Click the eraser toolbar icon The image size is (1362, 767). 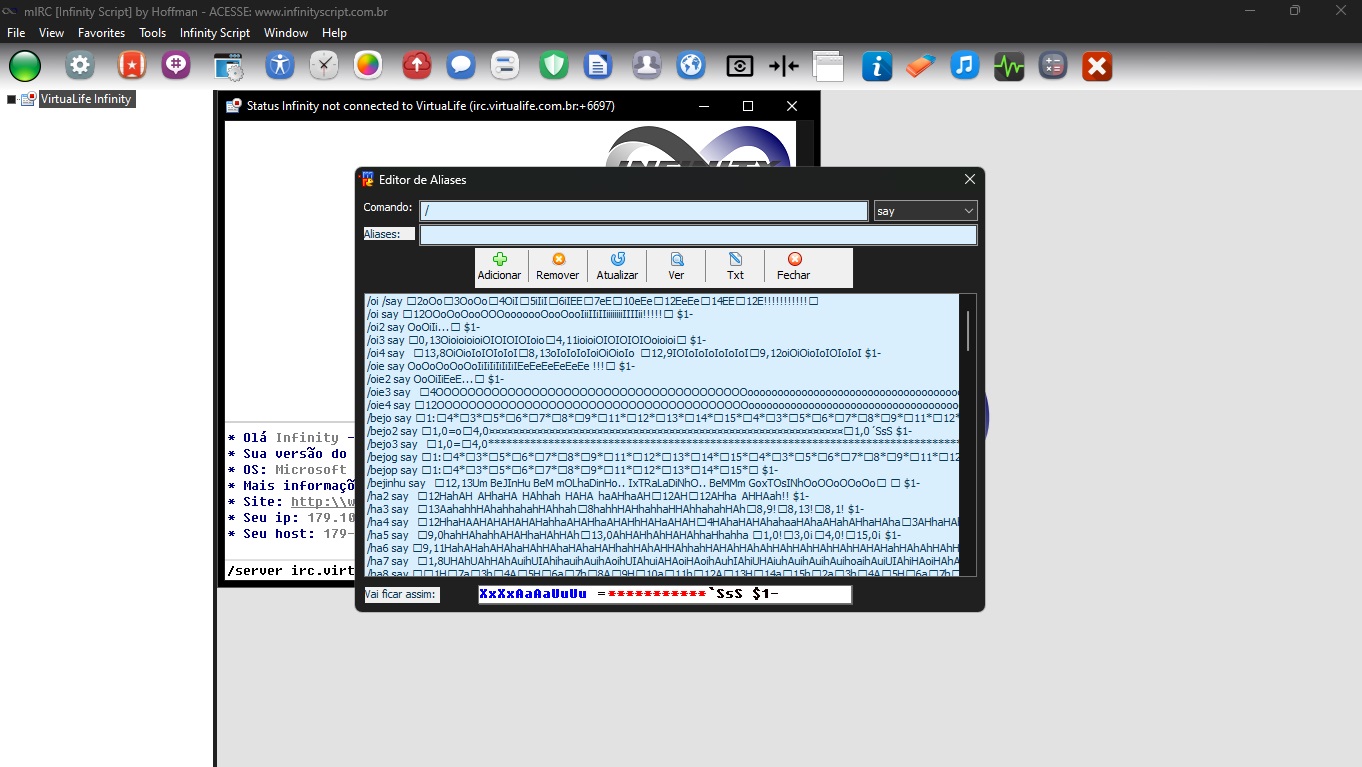pos(920,66)
